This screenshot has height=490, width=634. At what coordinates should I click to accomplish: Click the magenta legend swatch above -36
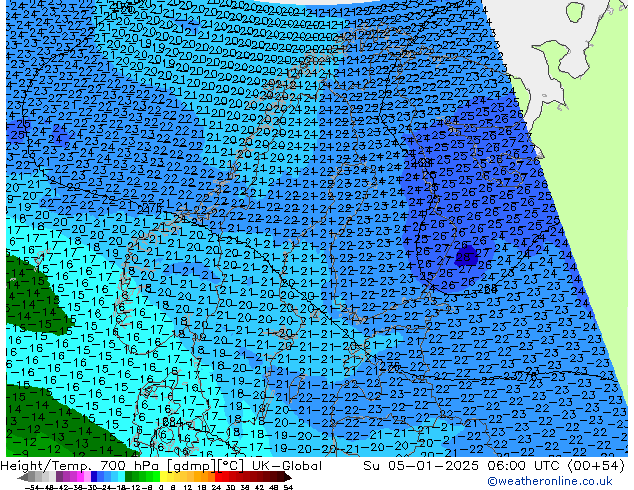pyautogui.click(x=80, y=476)
